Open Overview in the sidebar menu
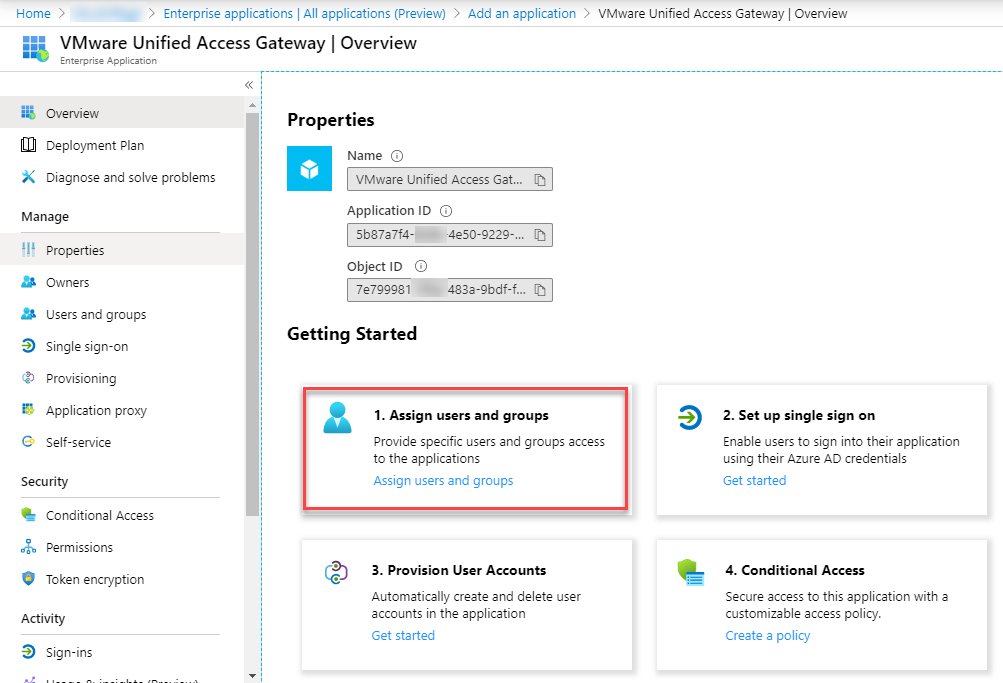Viewport: 1003px width, 683px height. click(x=122, y=113)
